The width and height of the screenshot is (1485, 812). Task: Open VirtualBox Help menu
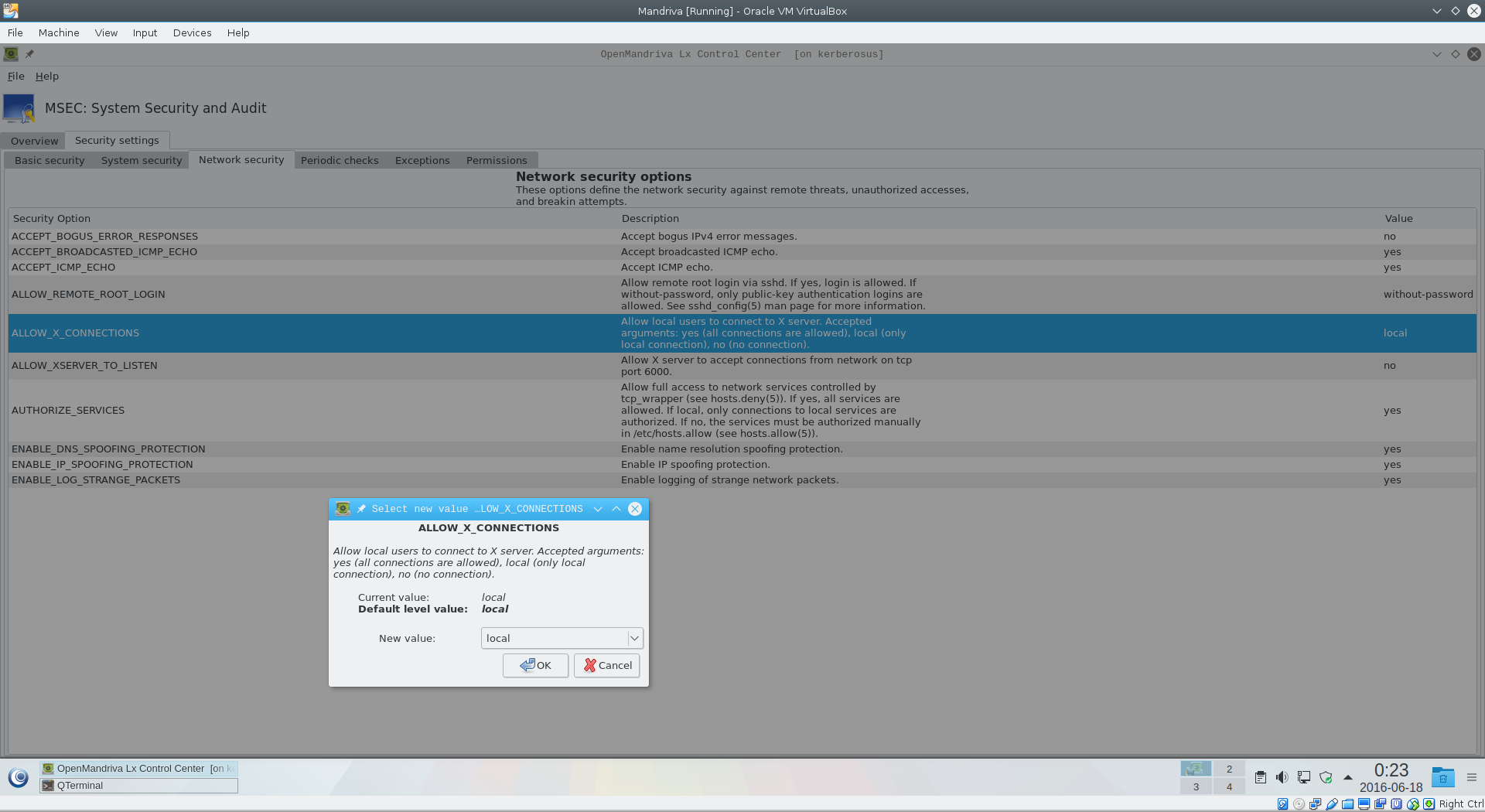coord(238,32)
